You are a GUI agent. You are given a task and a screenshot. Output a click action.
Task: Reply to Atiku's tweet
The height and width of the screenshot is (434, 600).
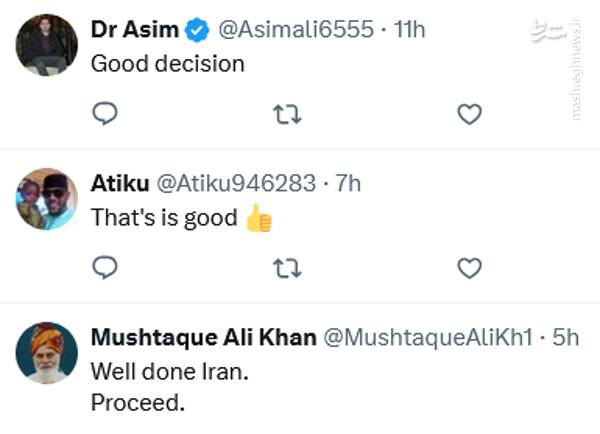coord(105,268)
